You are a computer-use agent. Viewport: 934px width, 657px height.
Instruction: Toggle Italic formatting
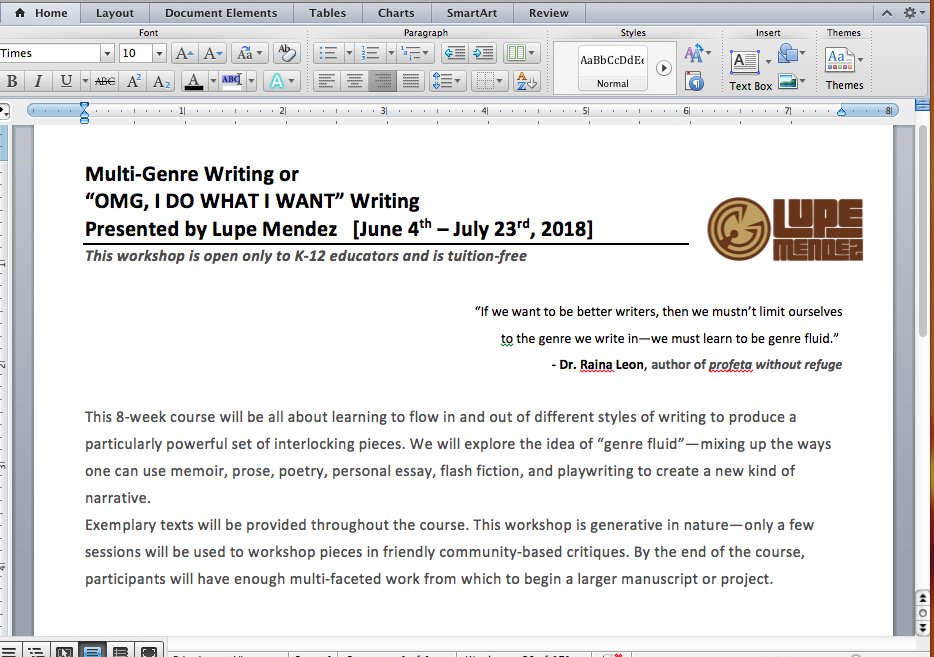(38, 81)
